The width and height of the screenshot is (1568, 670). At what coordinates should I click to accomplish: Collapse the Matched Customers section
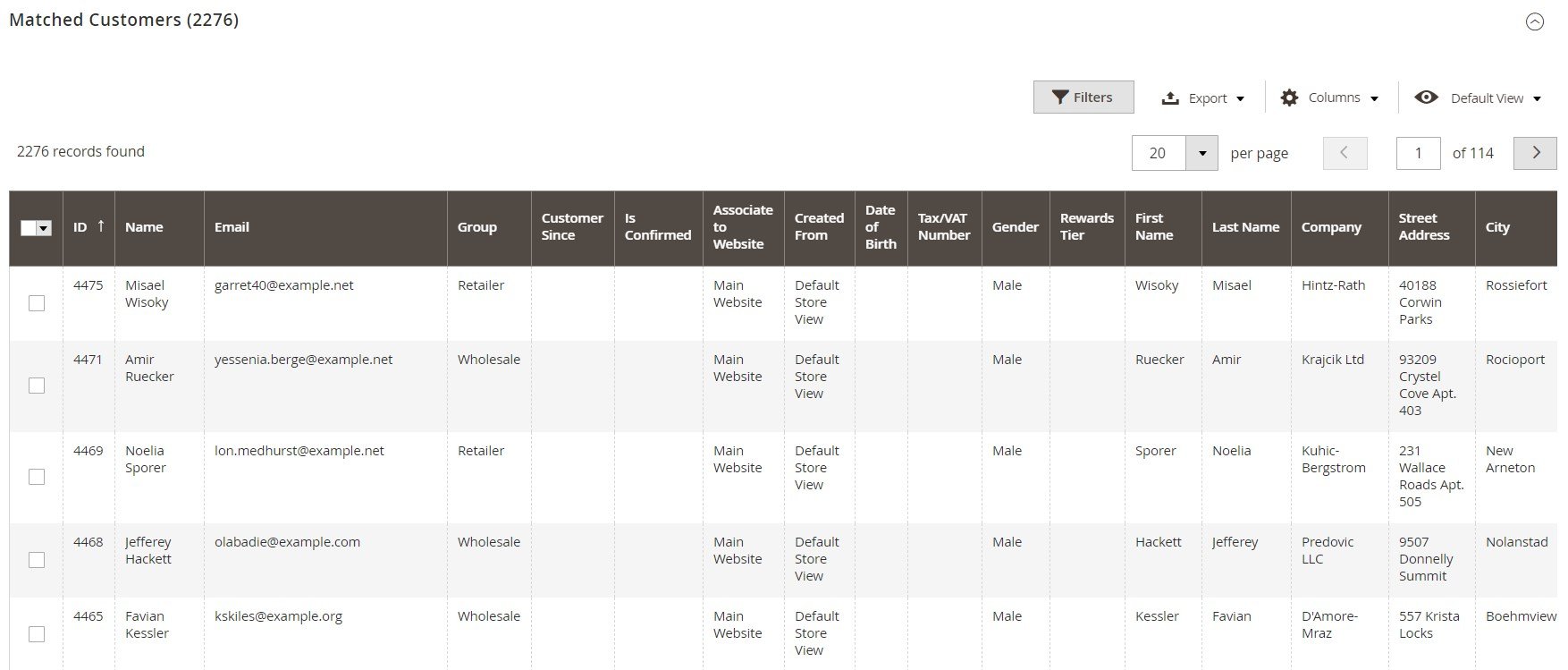point(1534,22)
